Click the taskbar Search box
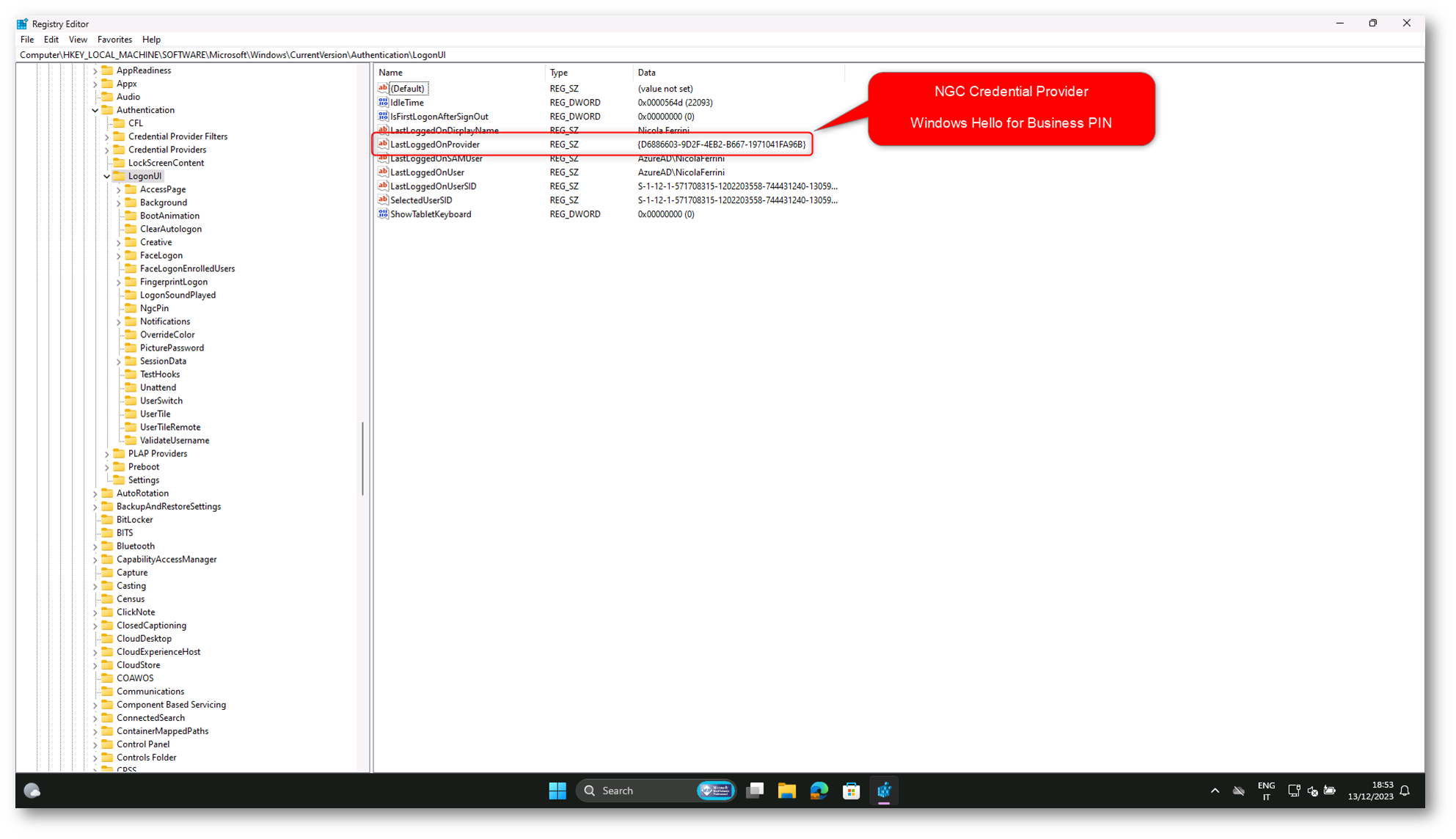This screenshot has width=1456, height=839. (655, 791)
